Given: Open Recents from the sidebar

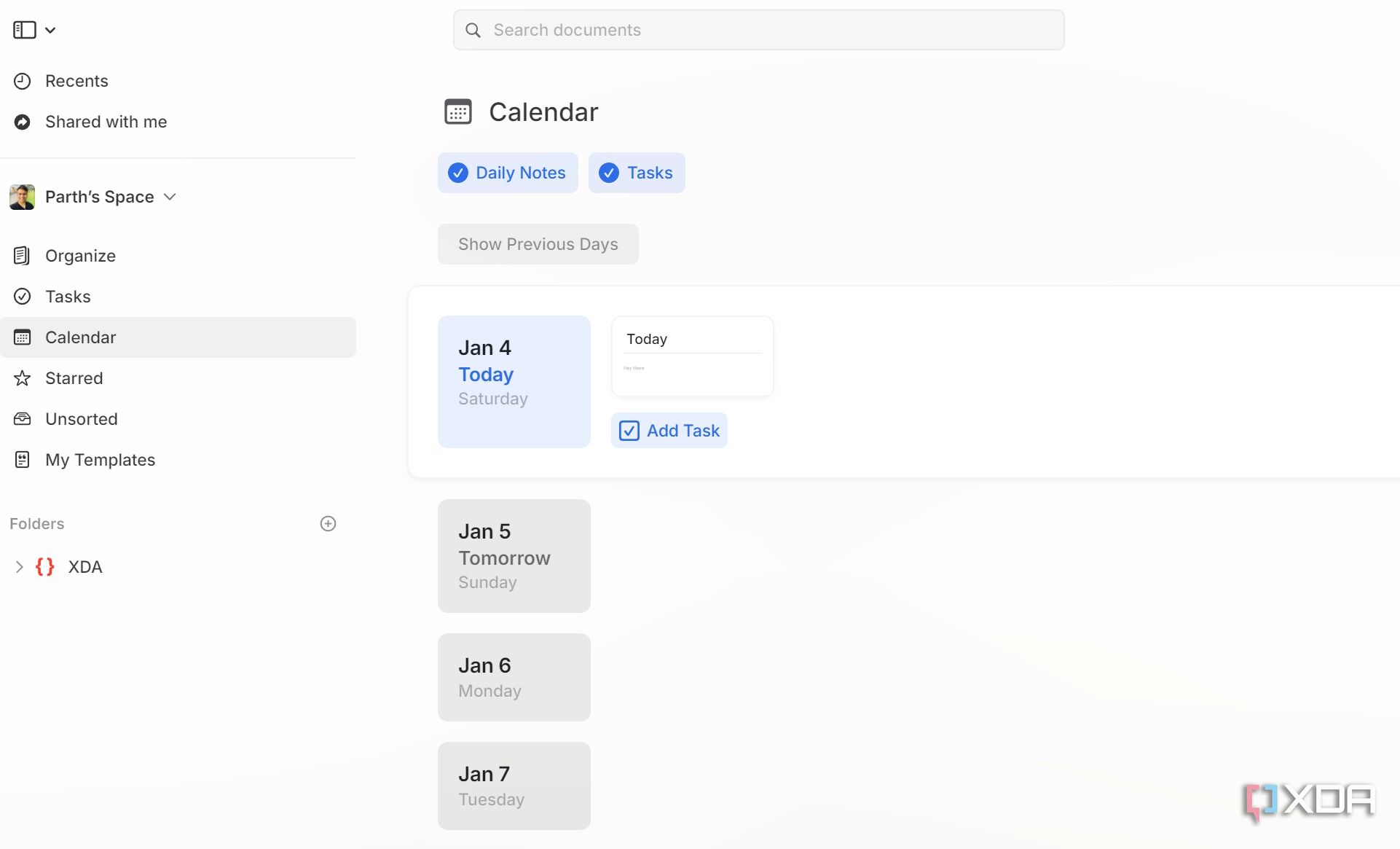Looking at the screenshot, I should (23, 81).
